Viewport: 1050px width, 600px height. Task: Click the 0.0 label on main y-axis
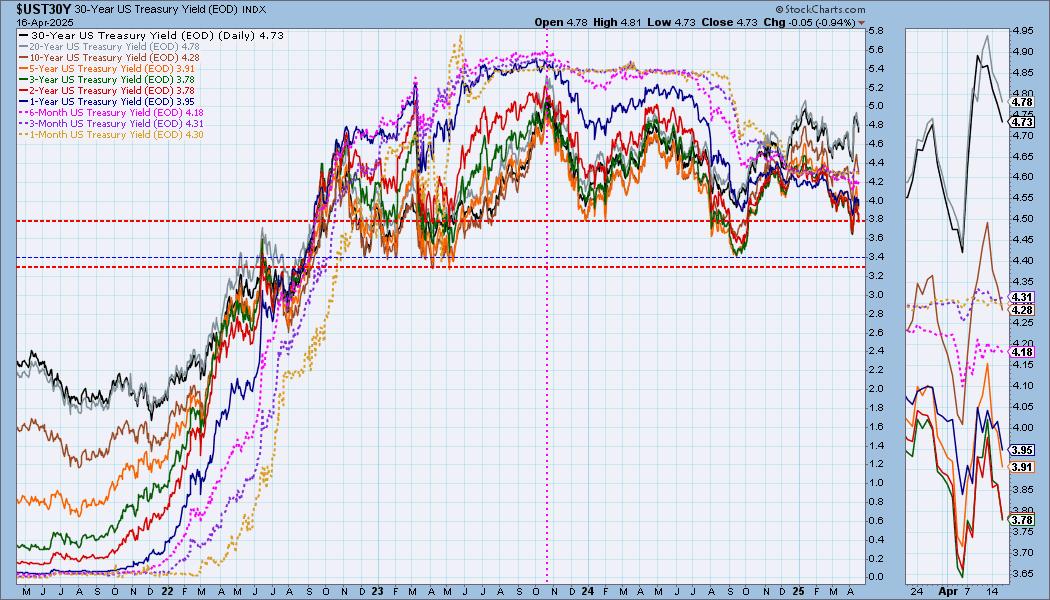pos(876,577)
